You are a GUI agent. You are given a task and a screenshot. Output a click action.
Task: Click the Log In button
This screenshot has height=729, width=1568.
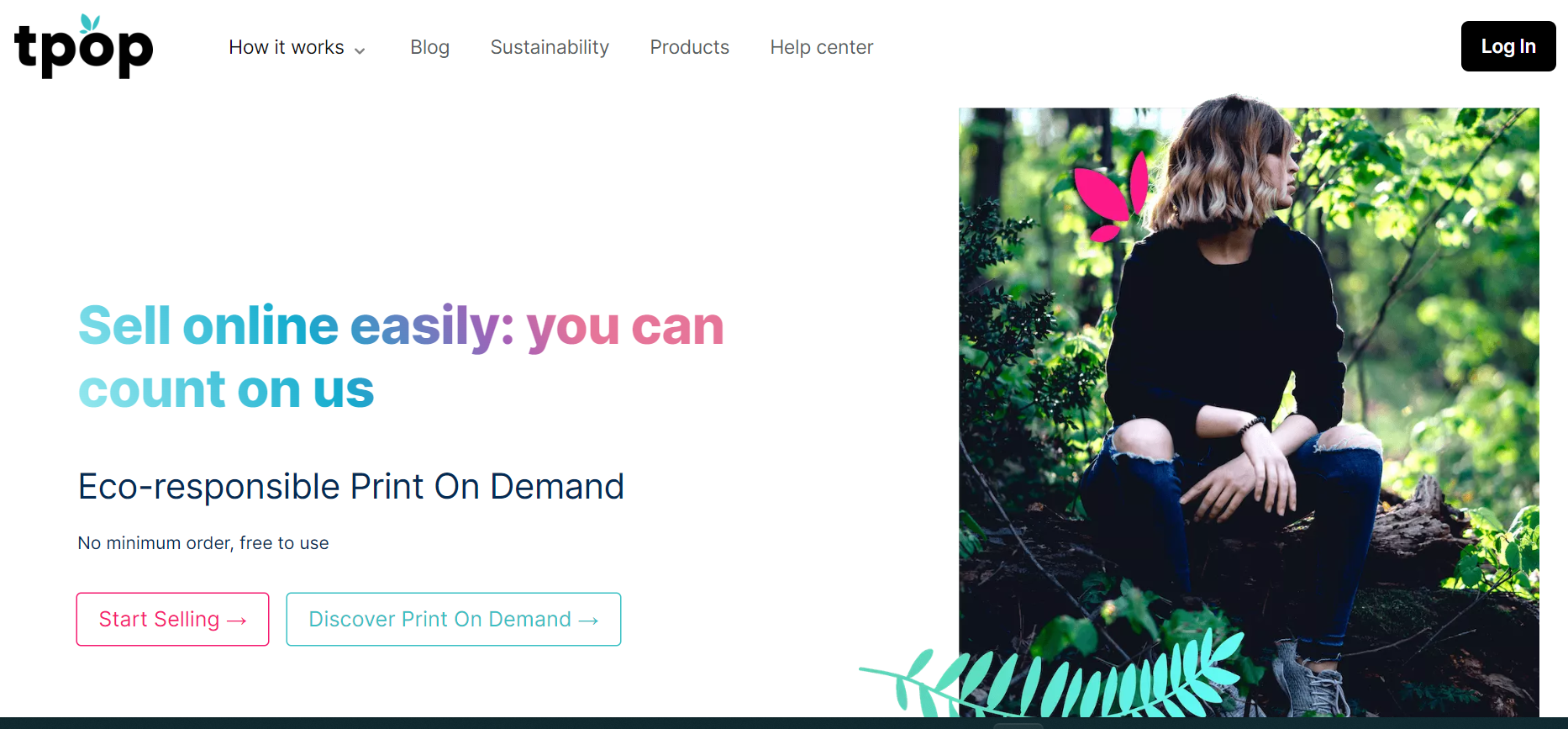pos(1508,46)
